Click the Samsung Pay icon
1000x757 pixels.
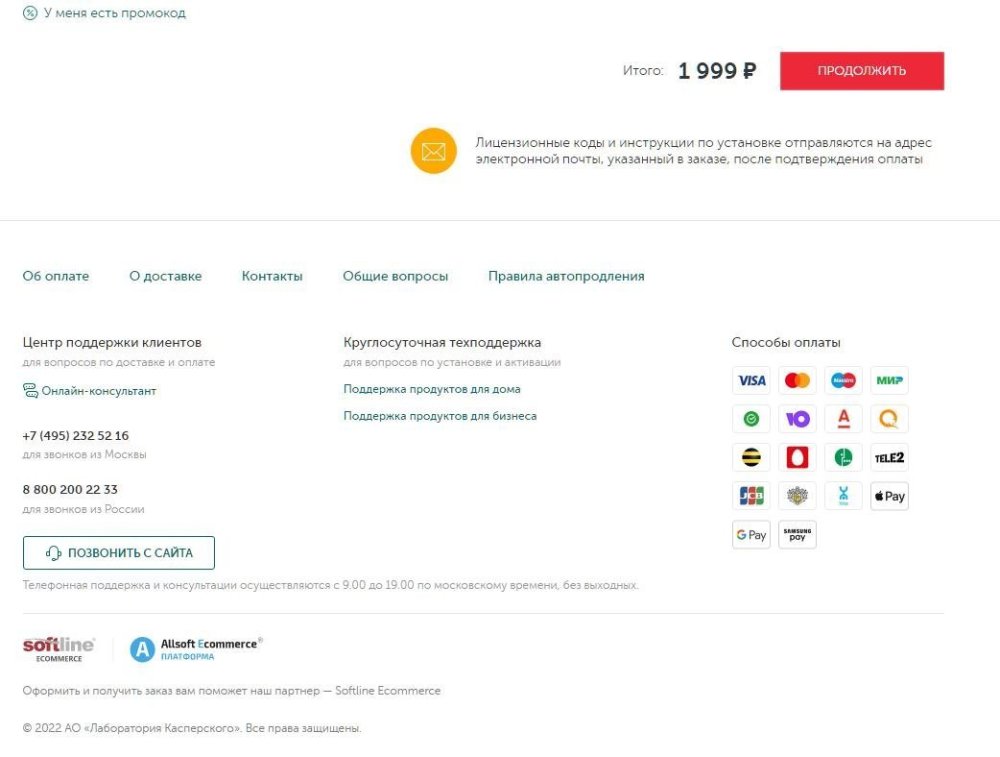click(x=797, y=535)
